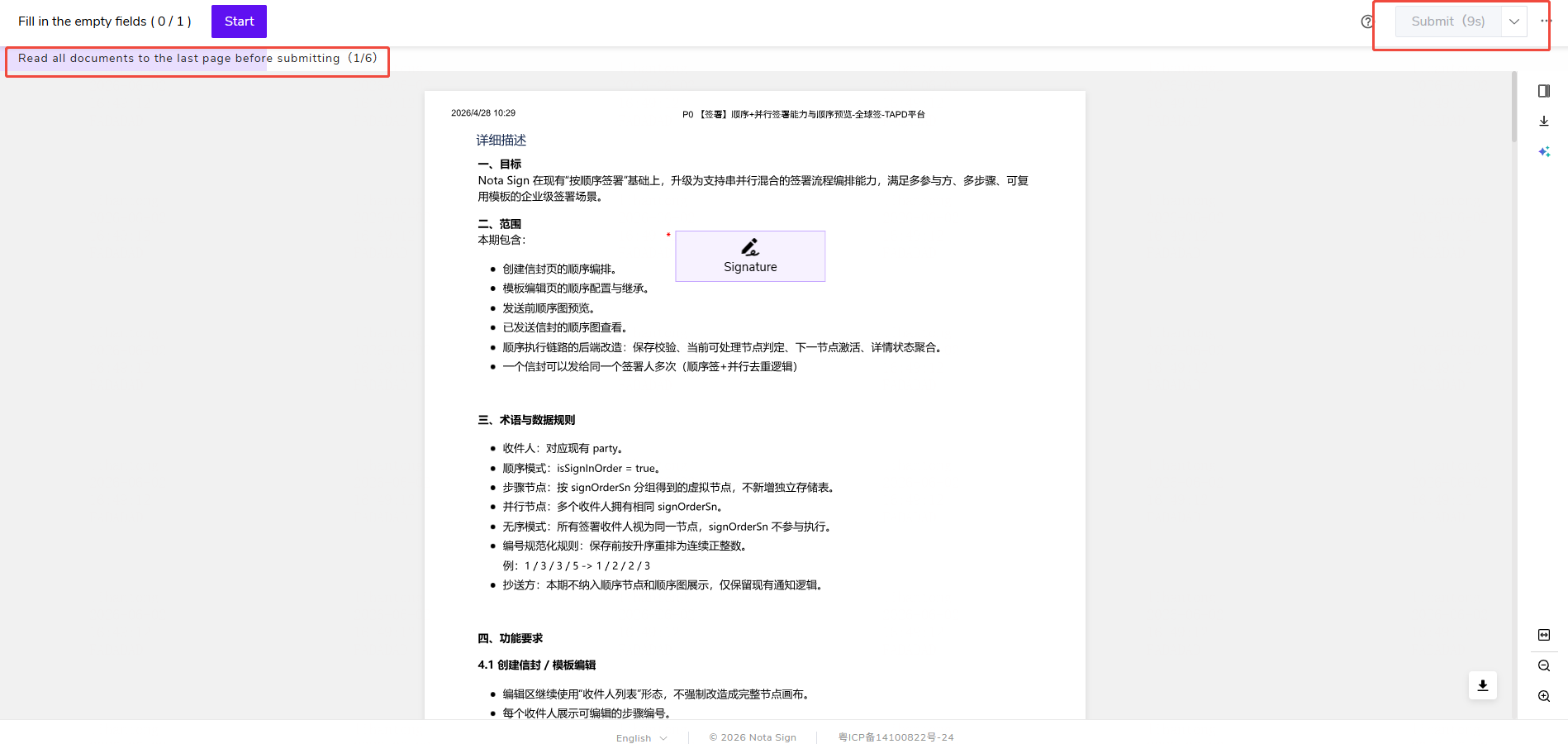Click the 'Read all documents' progress notice
Image resolution: width=1568 pixels, height=744 pixels.
pyautogui.click(x=197, y=59)
